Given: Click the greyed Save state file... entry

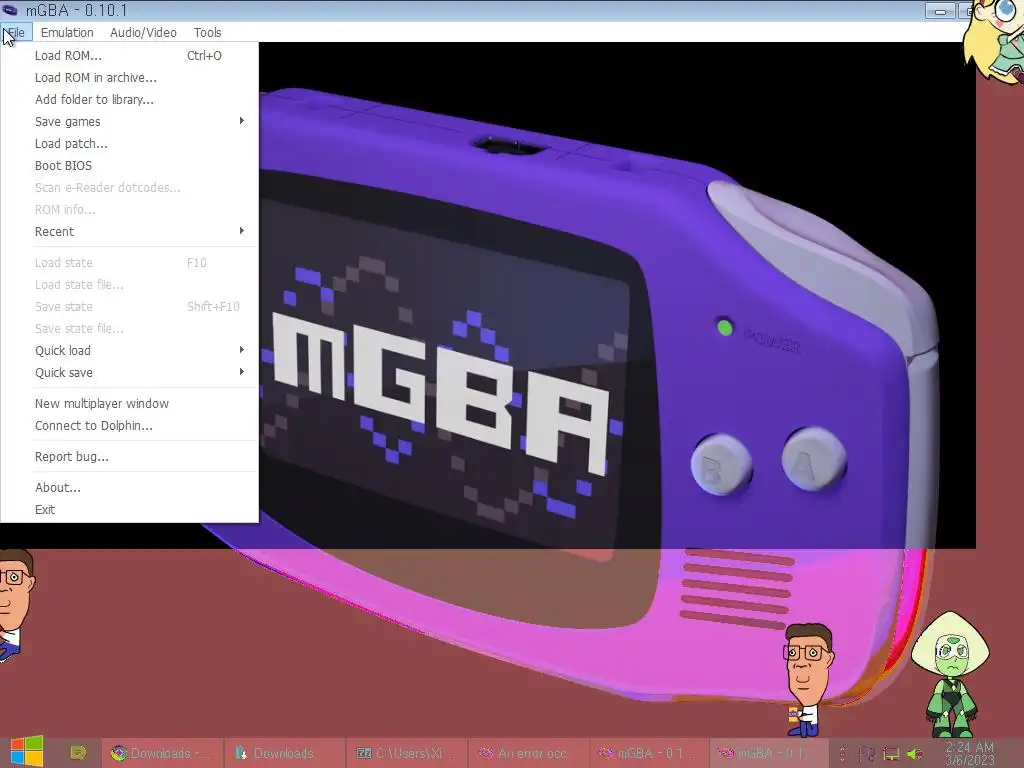Looking at the screenshot, I should point(129,328).
